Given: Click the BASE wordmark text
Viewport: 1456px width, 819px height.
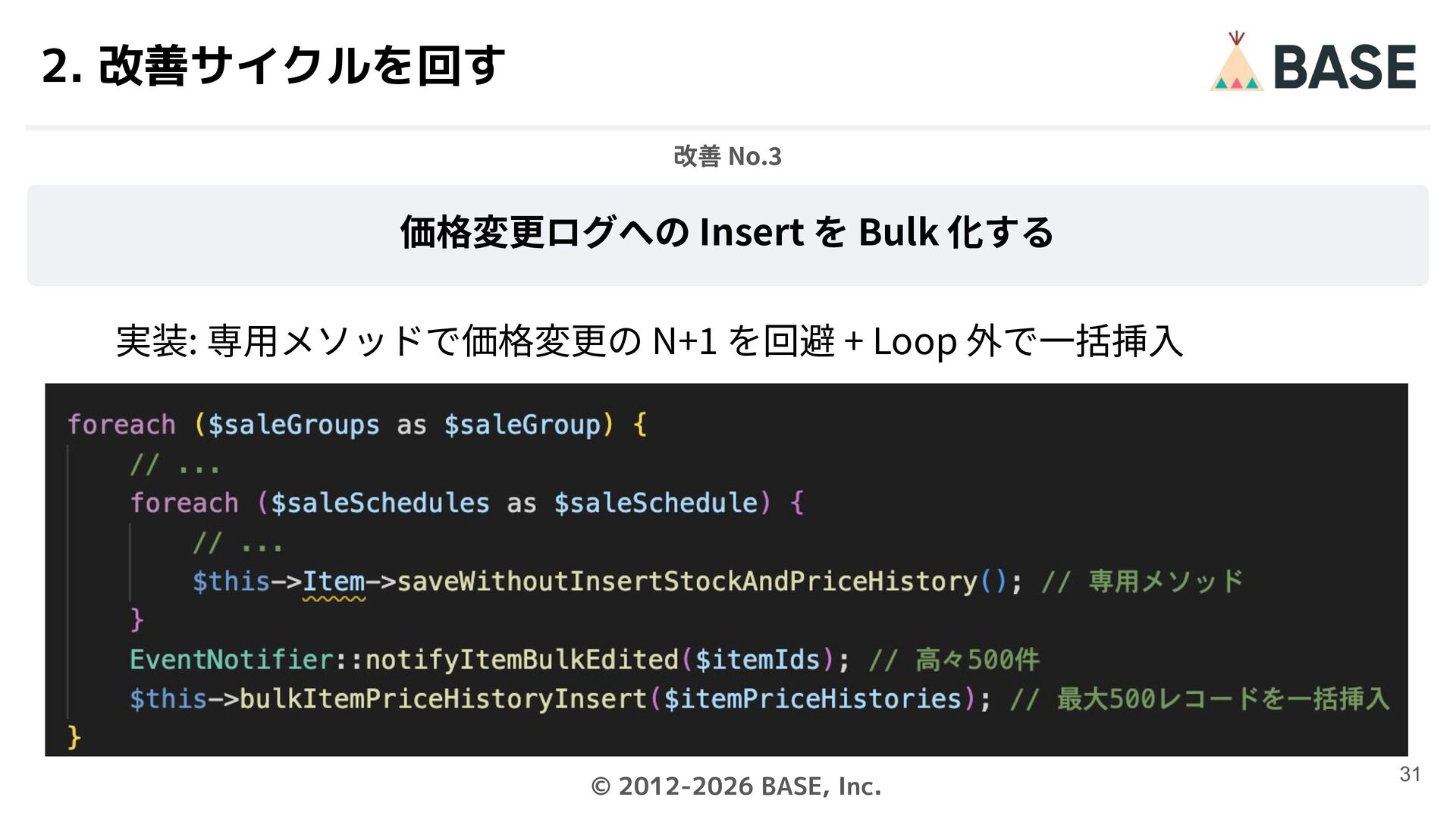Looking at the screenshot, I should click(1345, 67).
